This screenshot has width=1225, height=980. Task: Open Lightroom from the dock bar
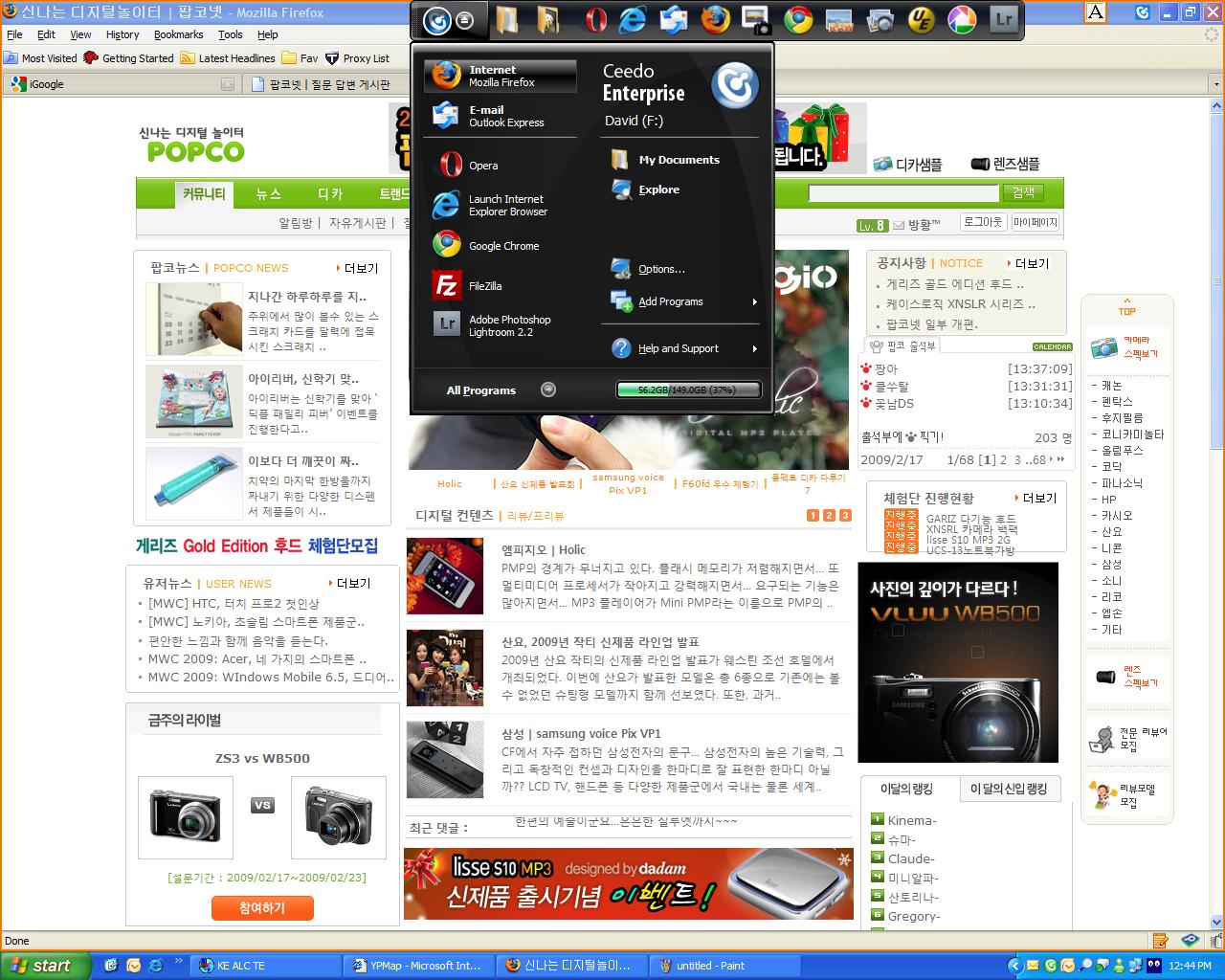click(x=1002, y=20)
